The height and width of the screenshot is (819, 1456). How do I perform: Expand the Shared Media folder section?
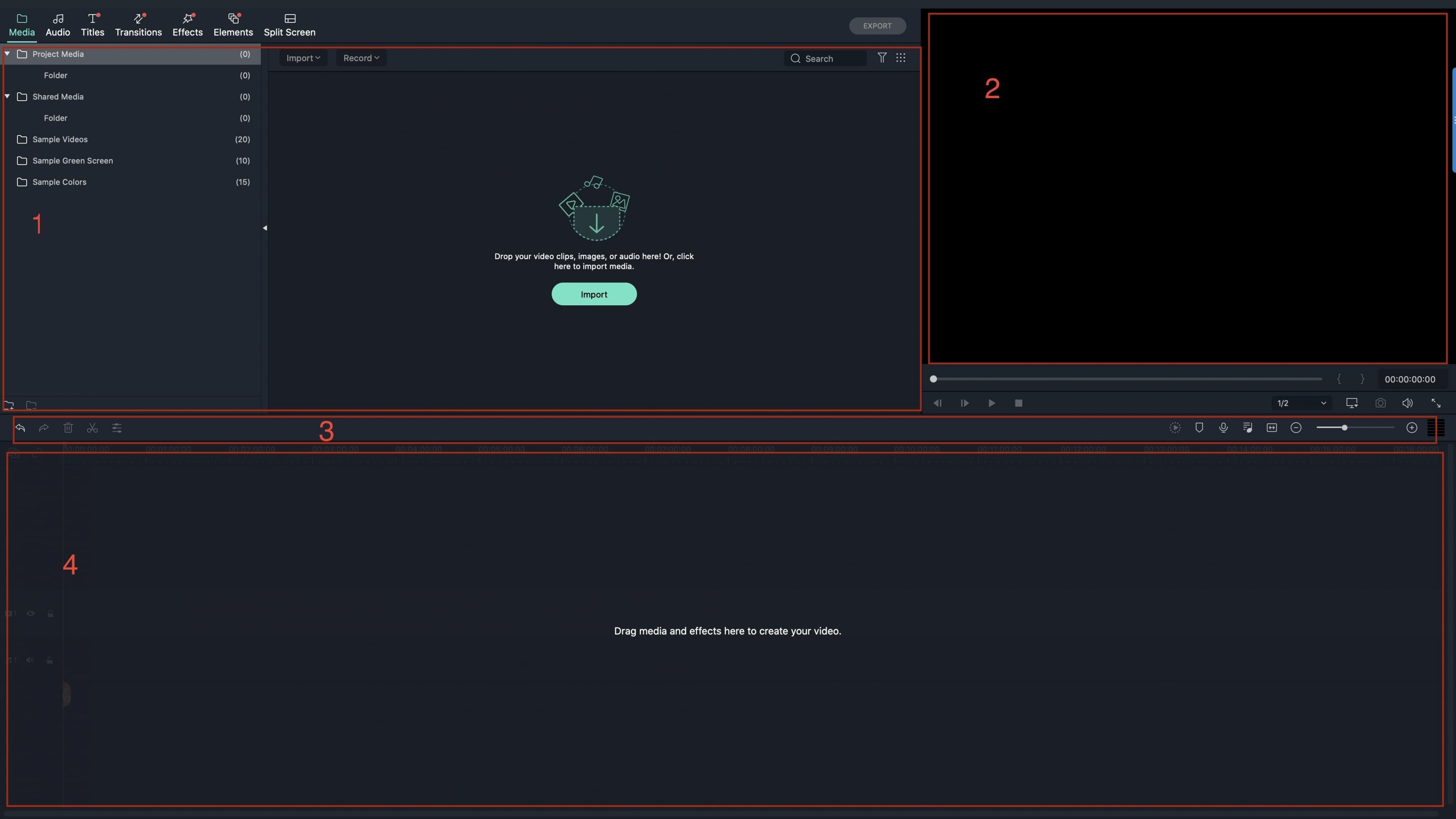click(8, 97)
